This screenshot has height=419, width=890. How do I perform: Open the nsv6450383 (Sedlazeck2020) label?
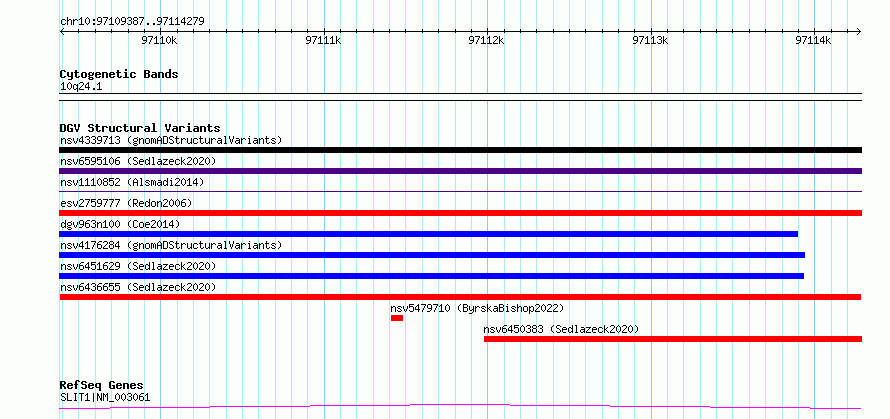point(561,329)
